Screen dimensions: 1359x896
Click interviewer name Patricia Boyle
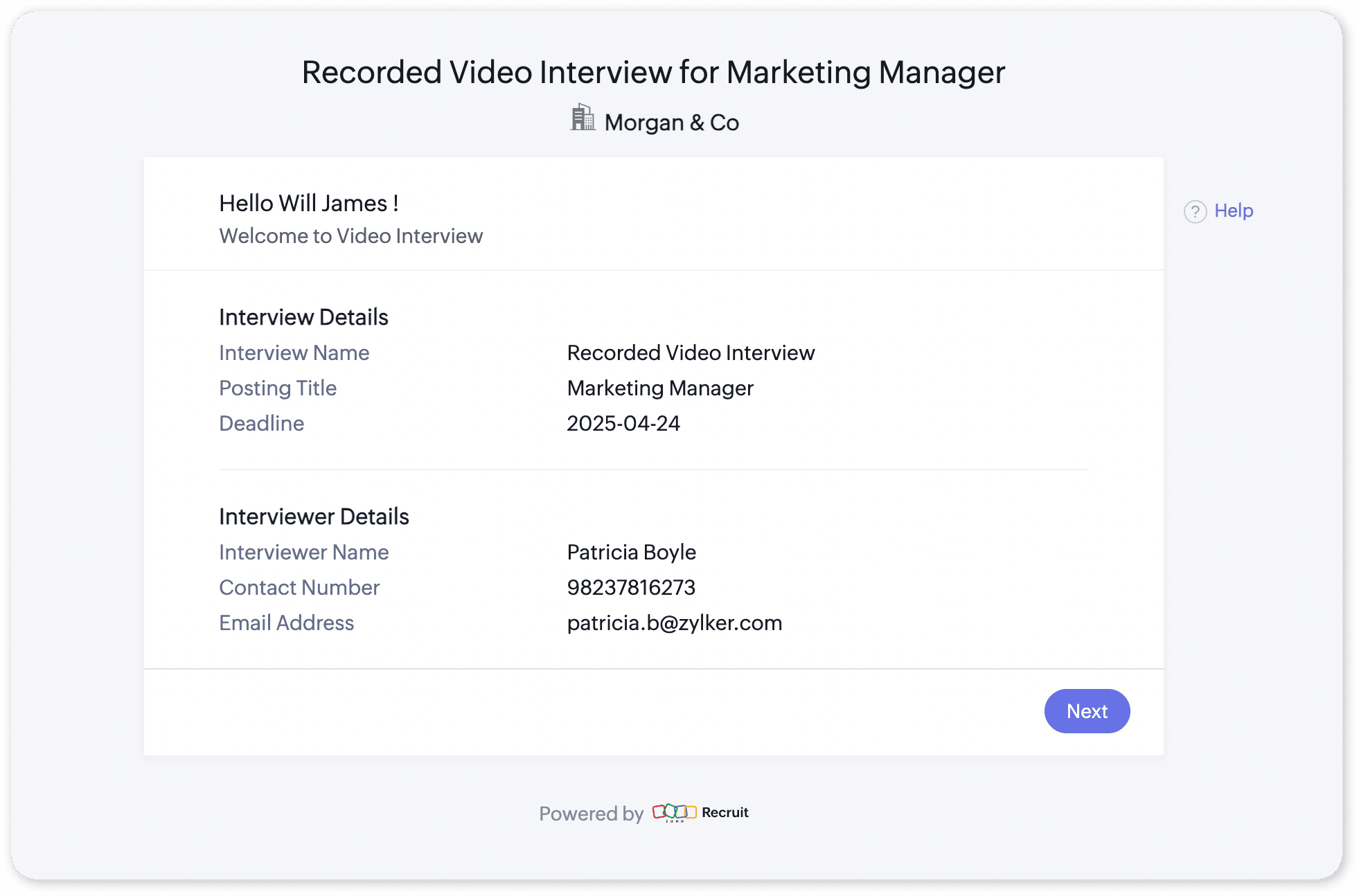pyautogui.click(x=631, y=553)
